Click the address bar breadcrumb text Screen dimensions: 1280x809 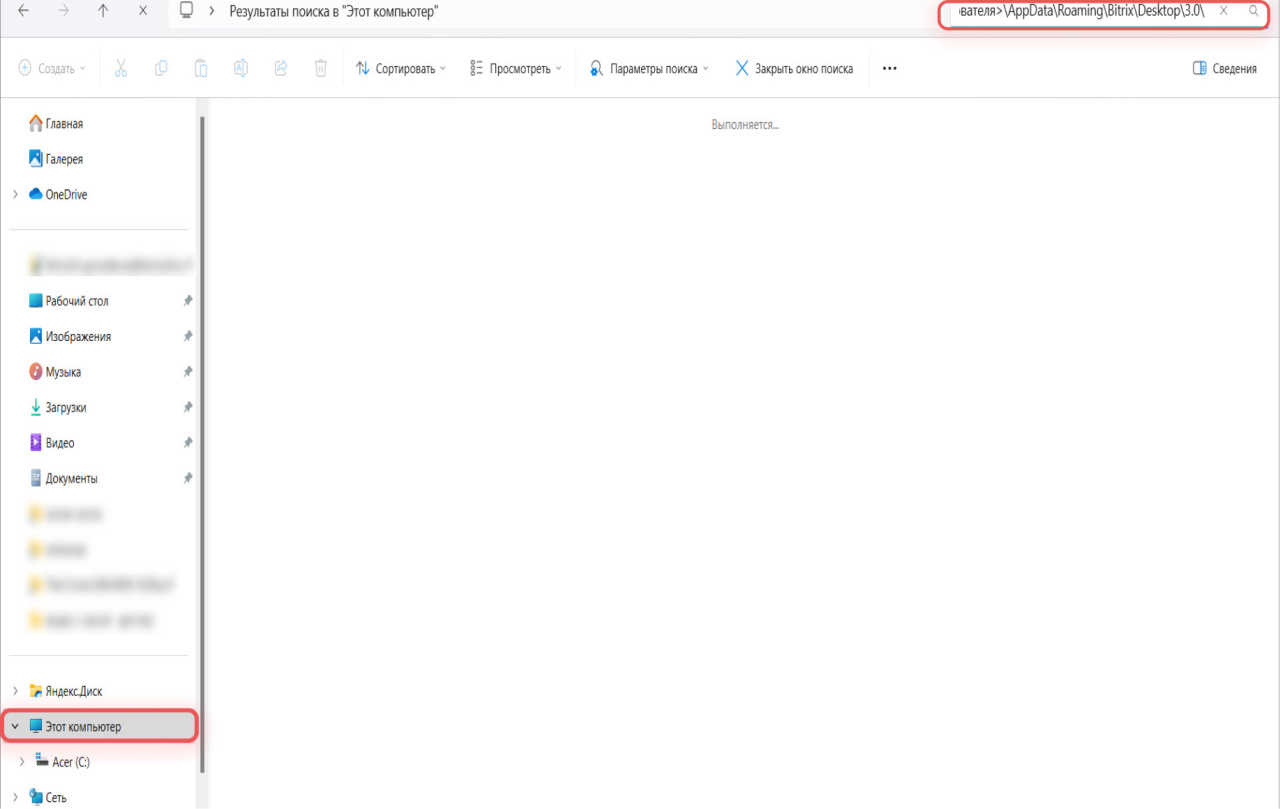pos(334,11)
